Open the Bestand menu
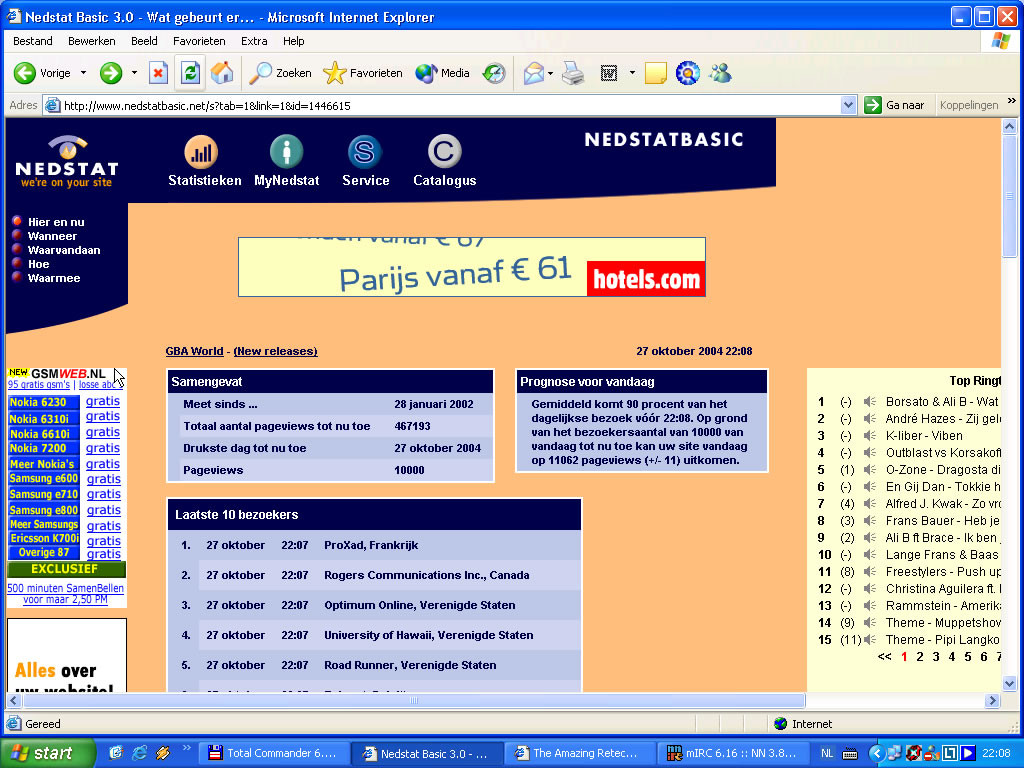The height and width of the screenshot is (768, 1024). pyautogui.click(x=33, y=41)
